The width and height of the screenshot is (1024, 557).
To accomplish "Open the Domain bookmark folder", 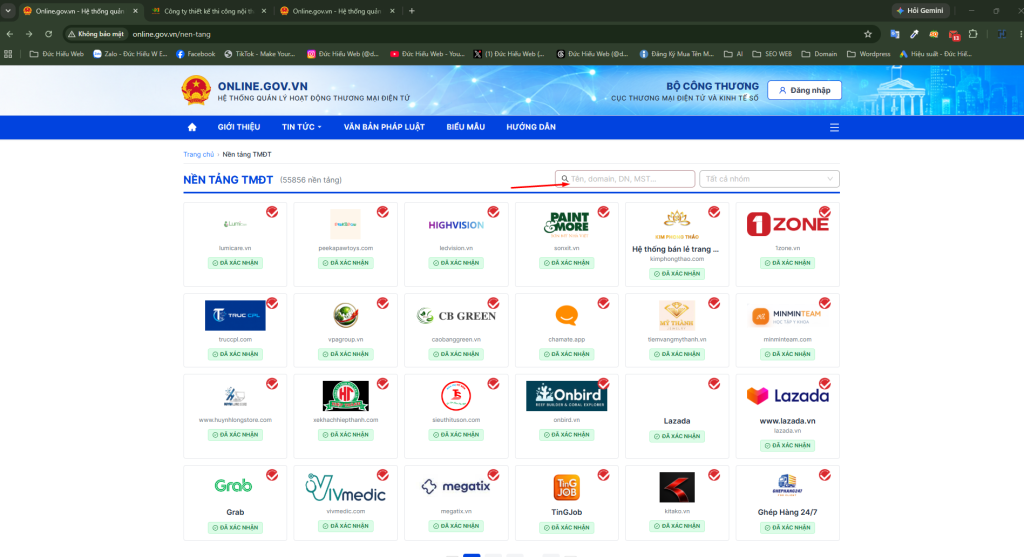I will click(819, 54).
